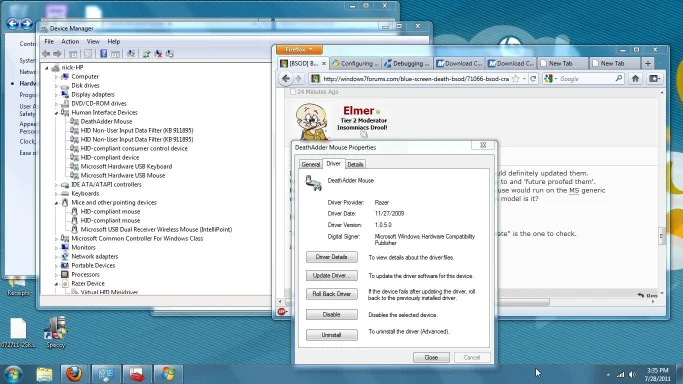Click the Uninstall button in properties
Image resolution: width=683 pixels, height=384 pixels.
[331, 335]
